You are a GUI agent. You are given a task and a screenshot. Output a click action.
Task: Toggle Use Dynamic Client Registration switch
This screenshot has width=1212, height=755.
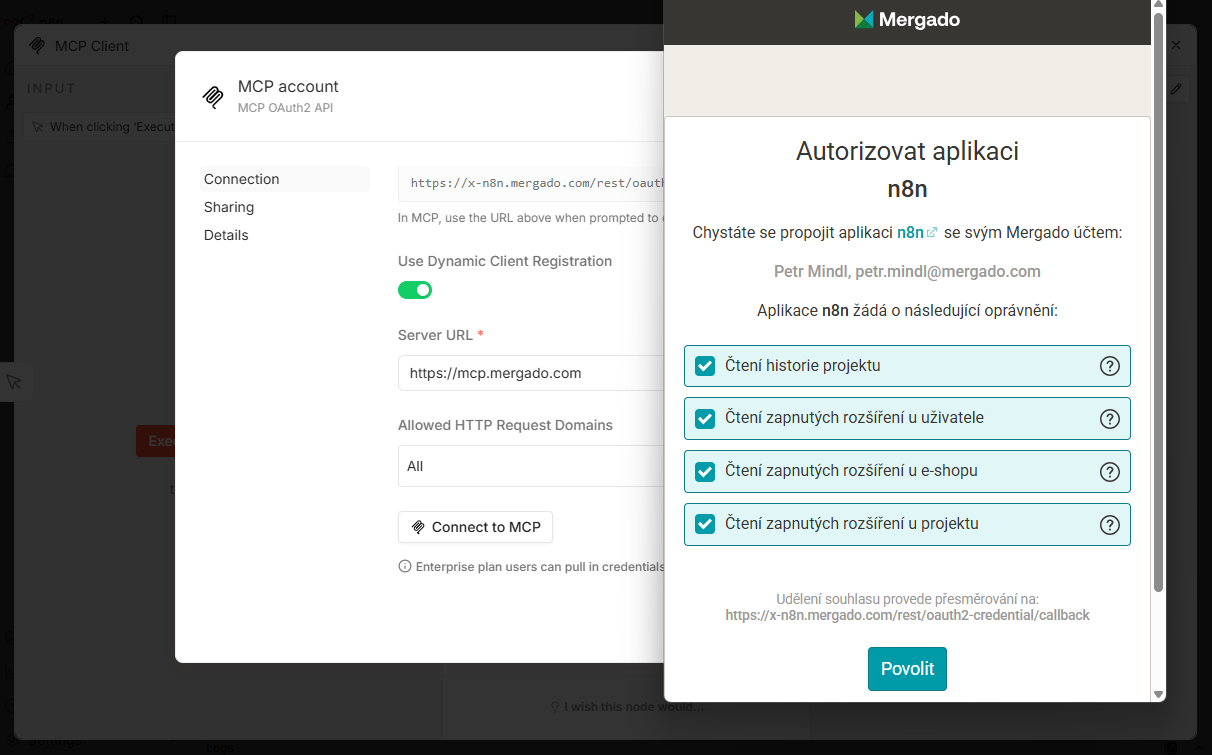click(x=415, y=290)
